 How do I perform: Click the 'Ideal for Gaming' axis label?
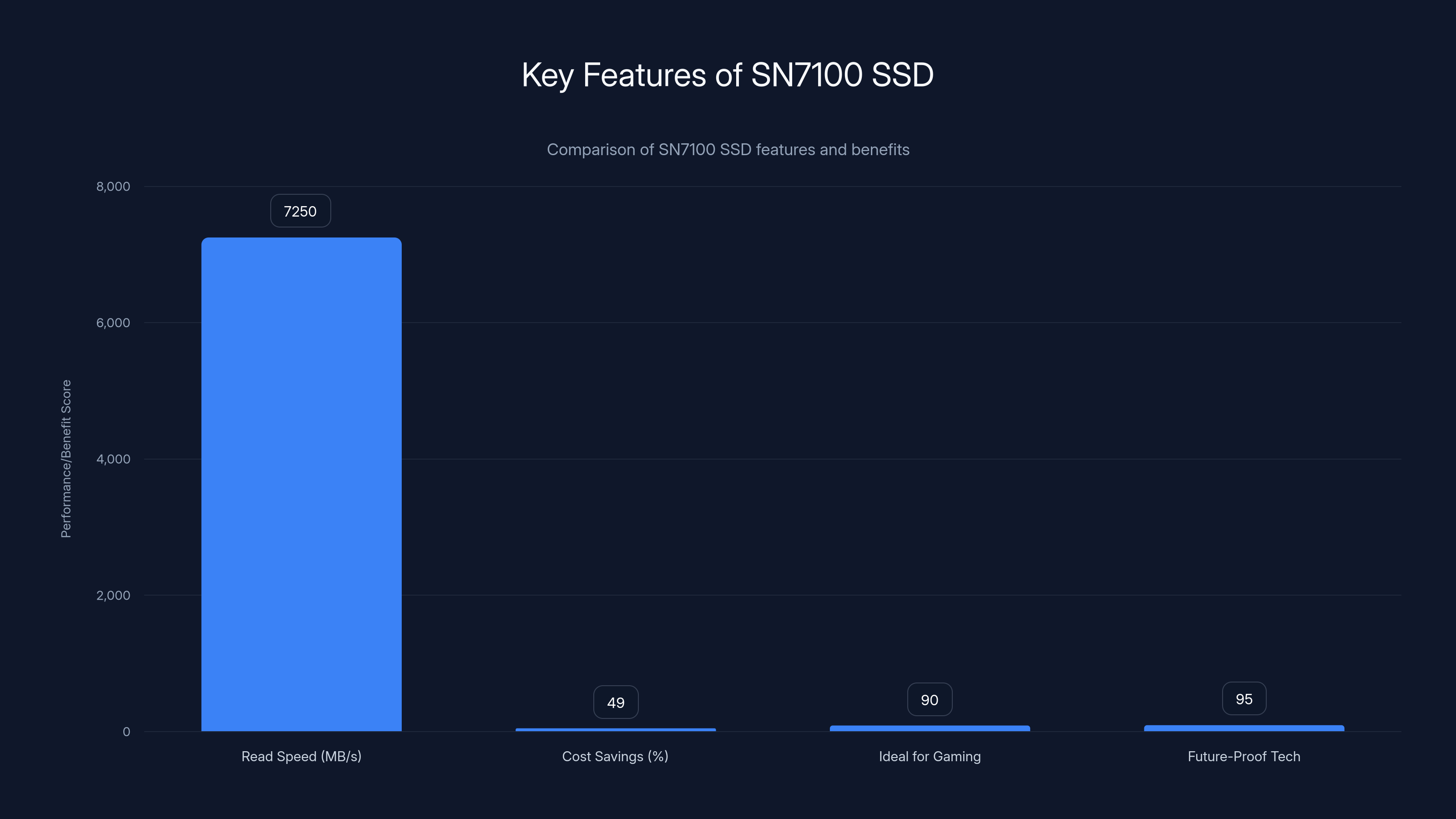(x=930, y=756)
